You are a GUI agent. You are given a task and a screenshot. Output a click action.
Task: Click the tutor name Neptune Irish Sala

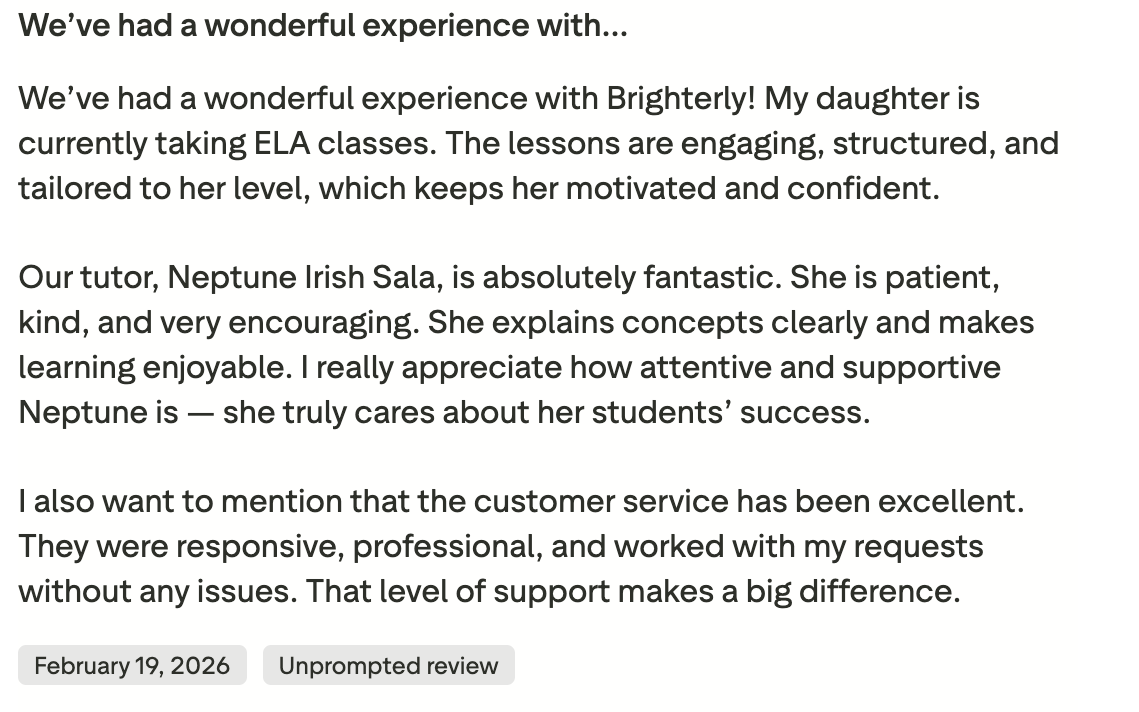click(300, 277)
